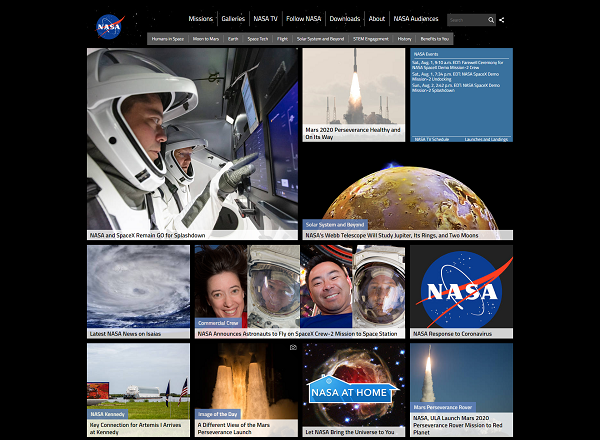The image size is (600, 440).
Task: Click the NASA Kennedy tag
Action: (x=108, y=414)
